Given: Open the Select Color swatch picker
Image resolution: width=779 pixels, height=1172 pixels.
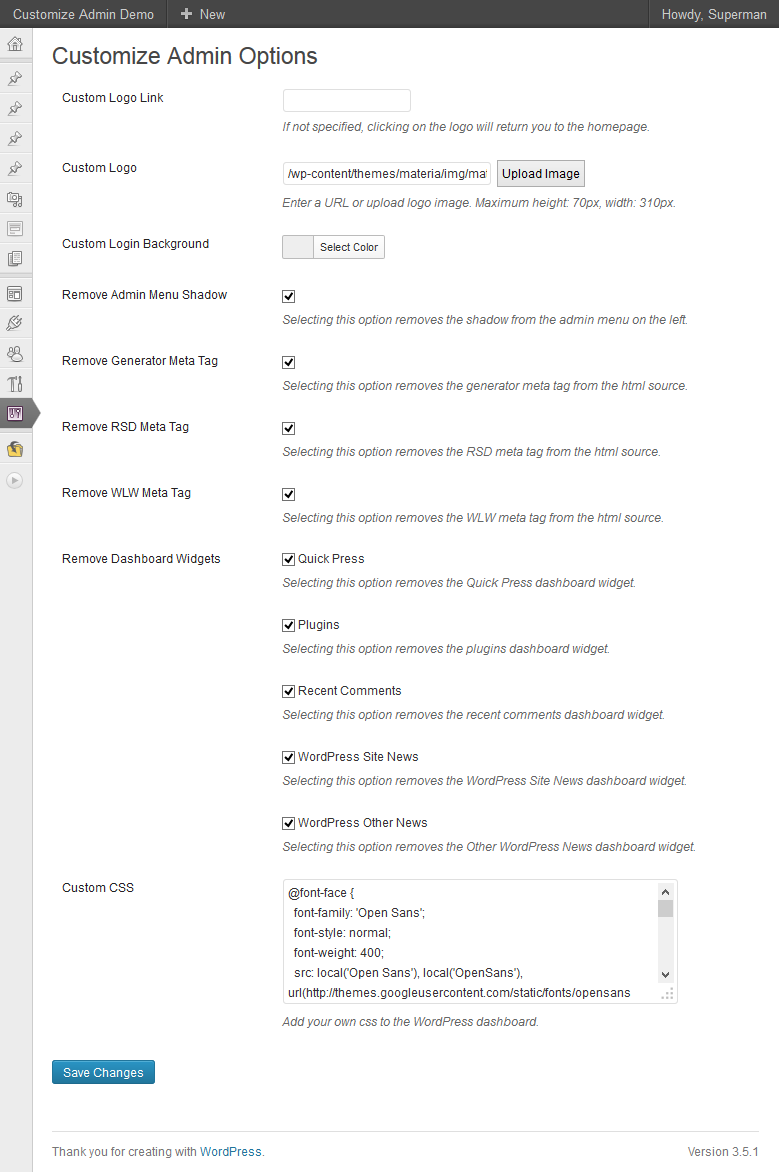Looking at the screenshot, I should pos(333,247).
